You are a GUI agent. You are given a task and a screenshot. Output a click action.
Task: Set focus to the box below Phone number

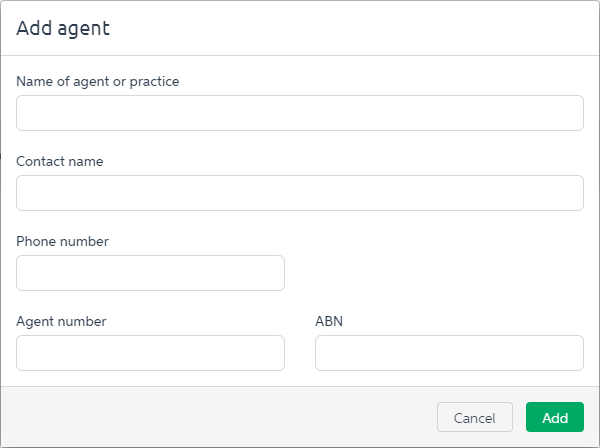click(150, 273)
